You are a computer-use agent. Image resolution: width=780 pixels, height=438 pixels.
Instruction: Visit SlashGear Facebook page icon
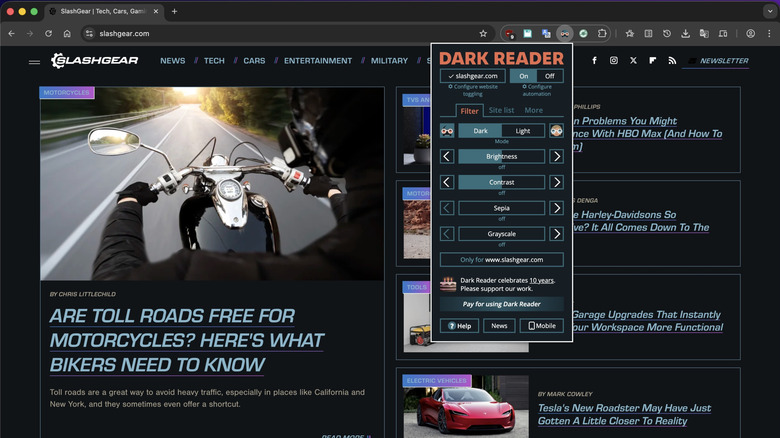tap(594, 61)
